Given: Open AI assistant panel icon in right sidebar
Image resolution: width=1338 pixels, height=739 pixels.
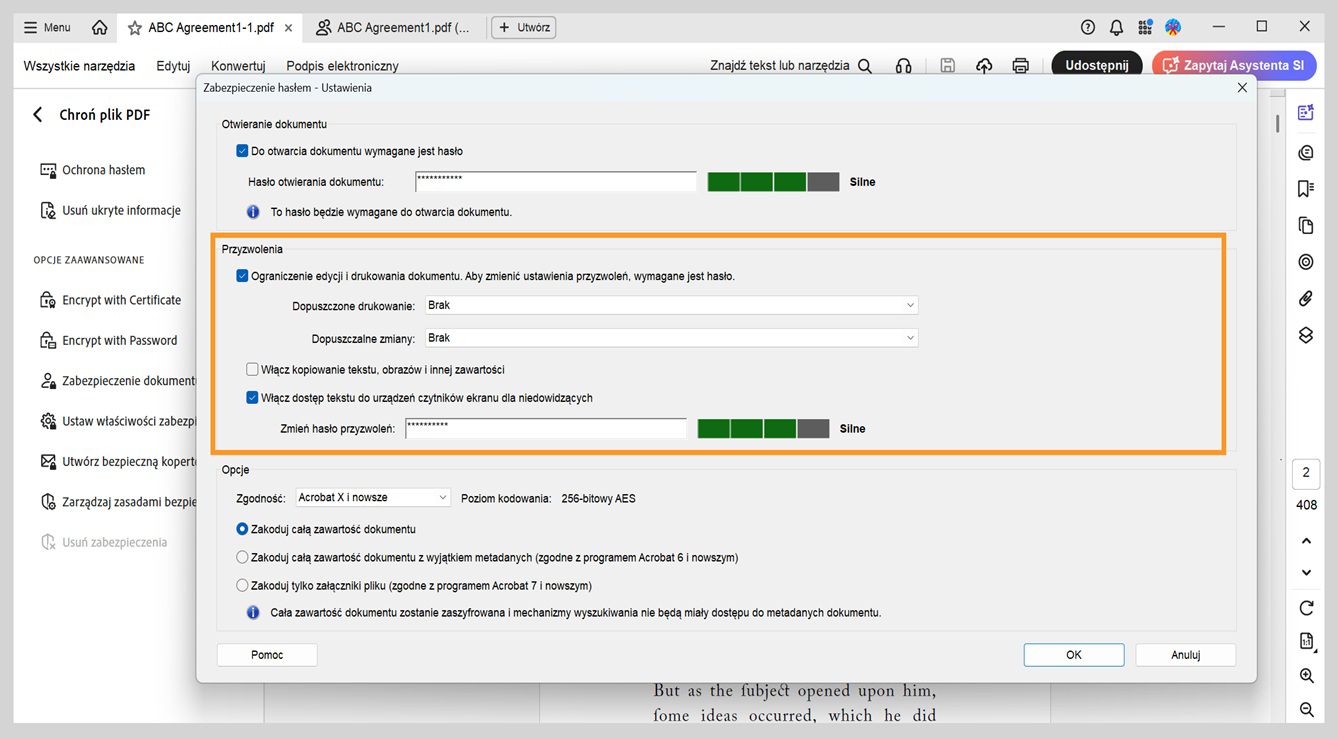Looking at the screenshot, I should pyautogui.click(x=1306, y=113).
